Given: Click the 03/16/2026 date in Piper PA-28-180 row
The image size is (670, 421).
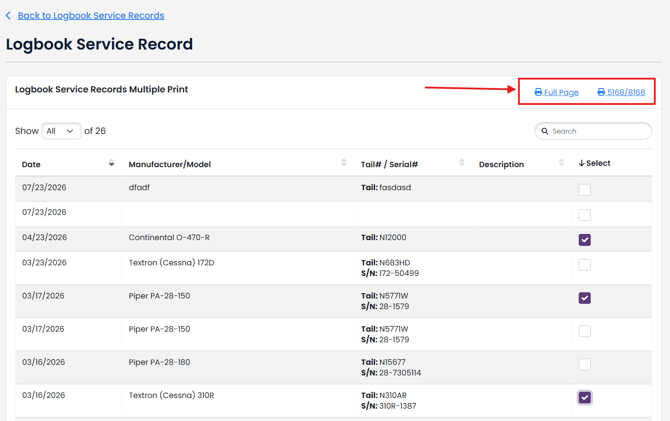Looking at the screenshot, I should coord(44,362).
